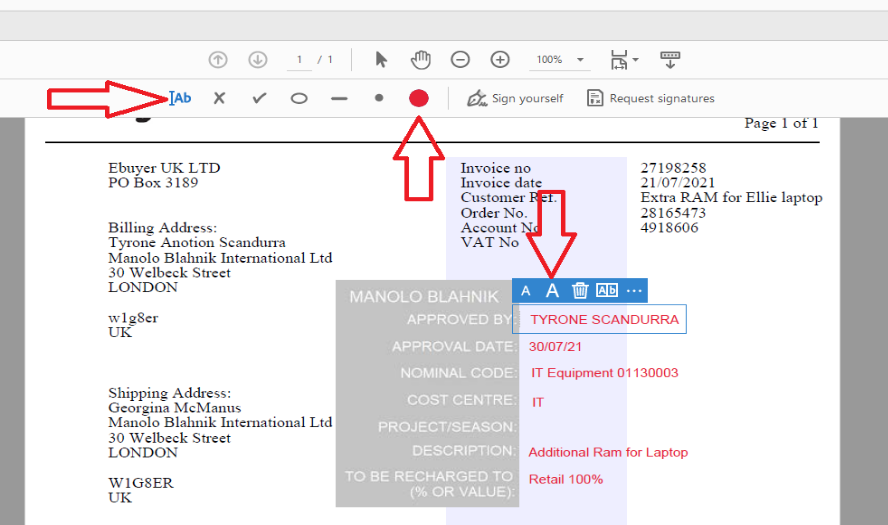The image size is (888, 525).
Task: Click Extra RAM for Ellie laptop text
Action: [x=731, y=198]
